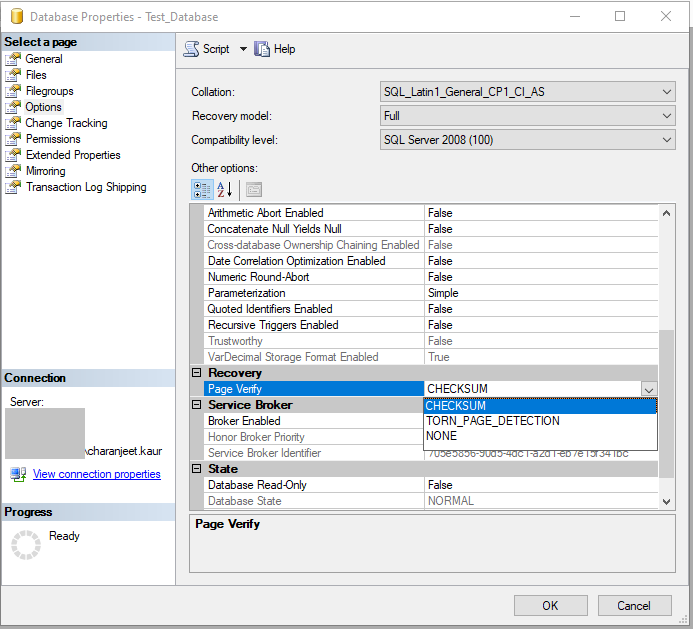Click the Database Properties title bar icon
Viewport: 693px width, 629px height.
coord(17,16)
